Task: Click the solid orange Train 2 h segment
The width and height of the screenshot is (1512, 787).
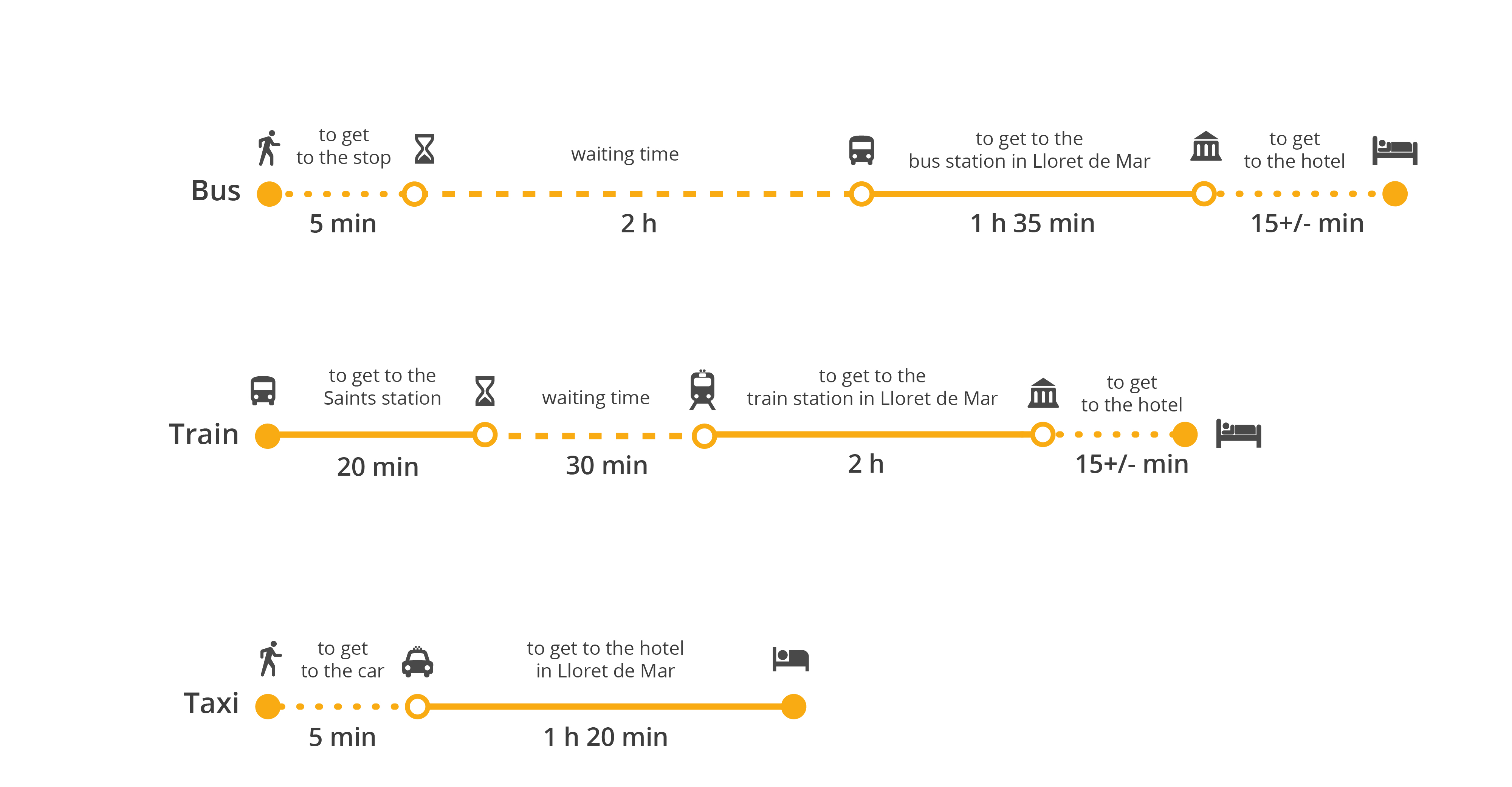Action: (874, 434)
